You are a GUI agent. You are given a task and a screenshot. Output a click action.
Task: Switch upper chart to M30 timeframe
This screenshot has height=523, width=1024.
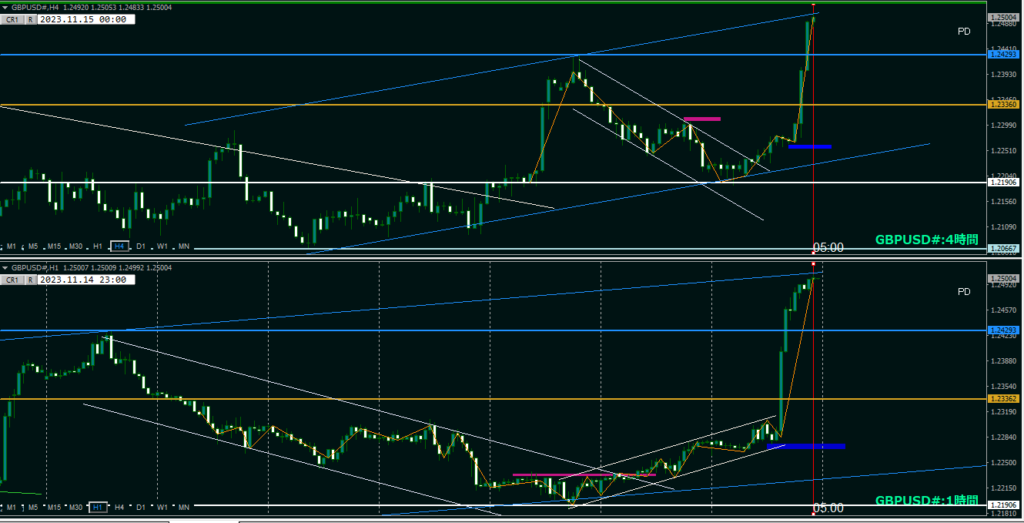click(76, 246)
